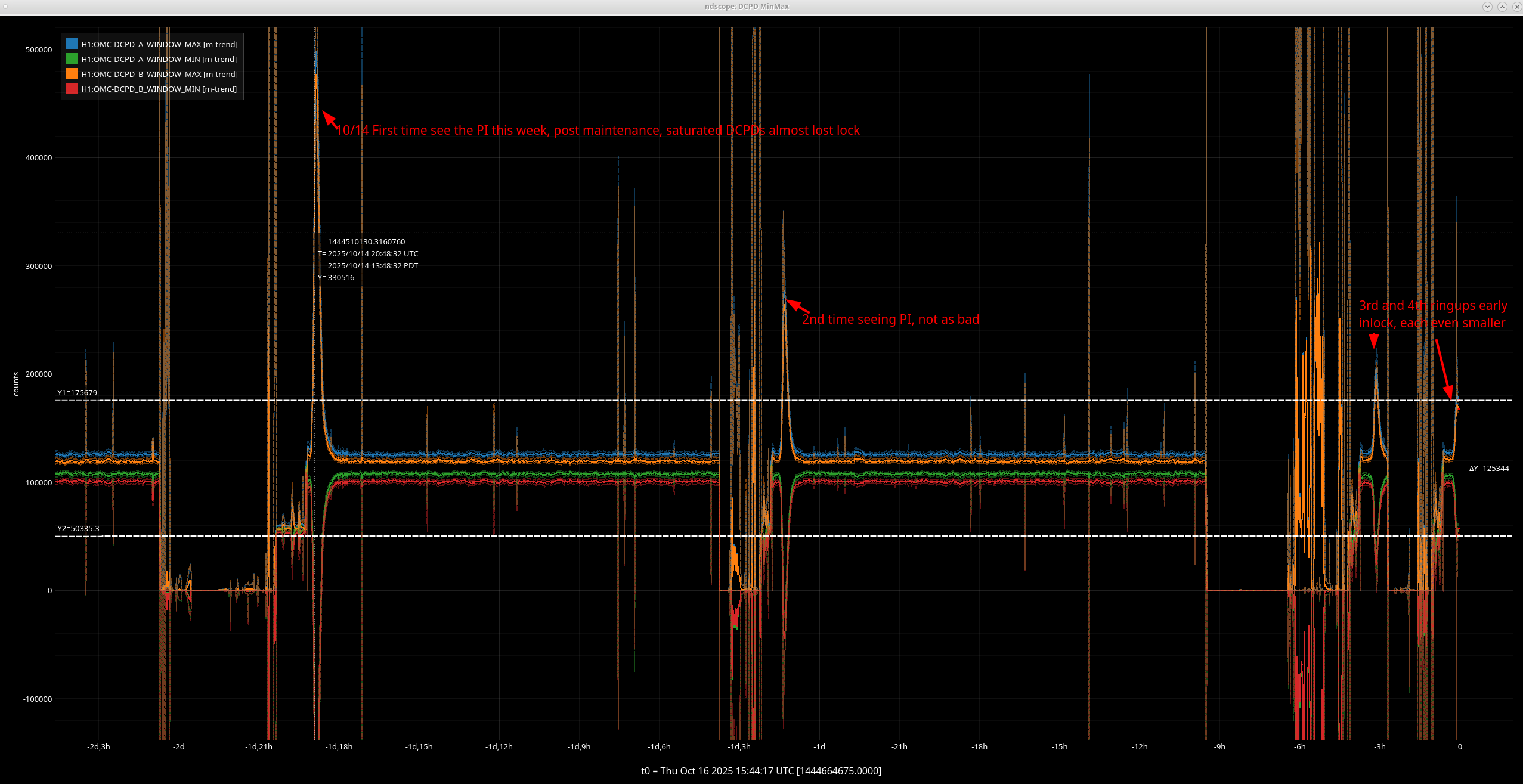Click the ΔY=125344 cursor difference label
Viewport: 1523px width, 784px height.
(1488, 468)
